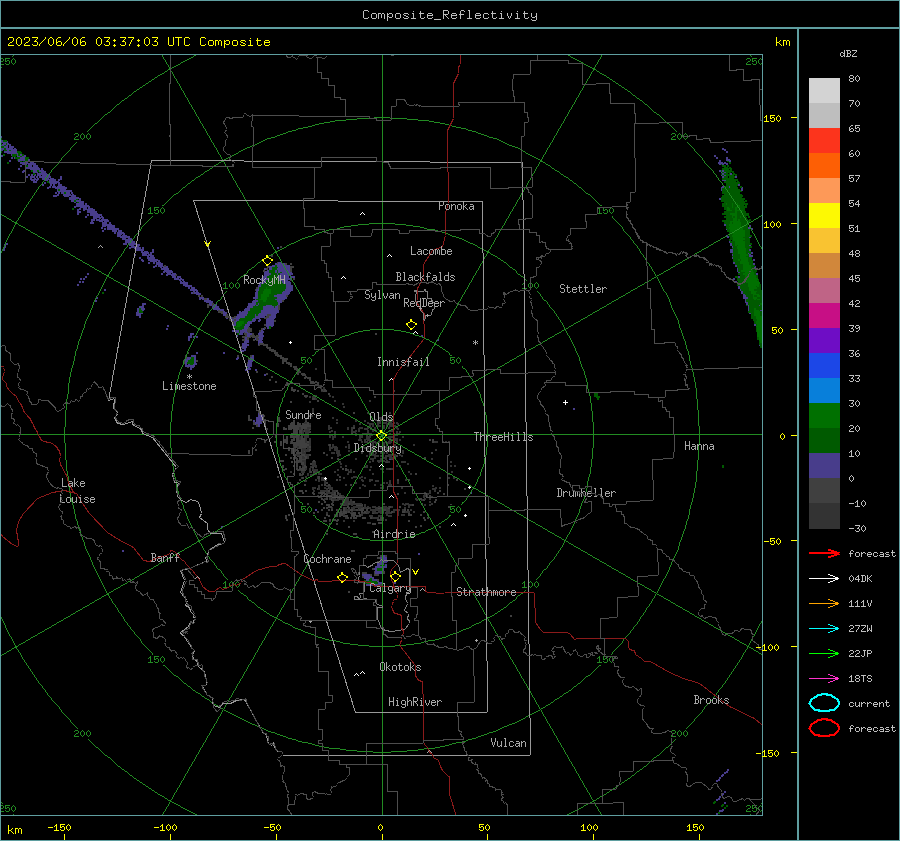Click yellow diamond marker below Cochrane

coord(343,577)
